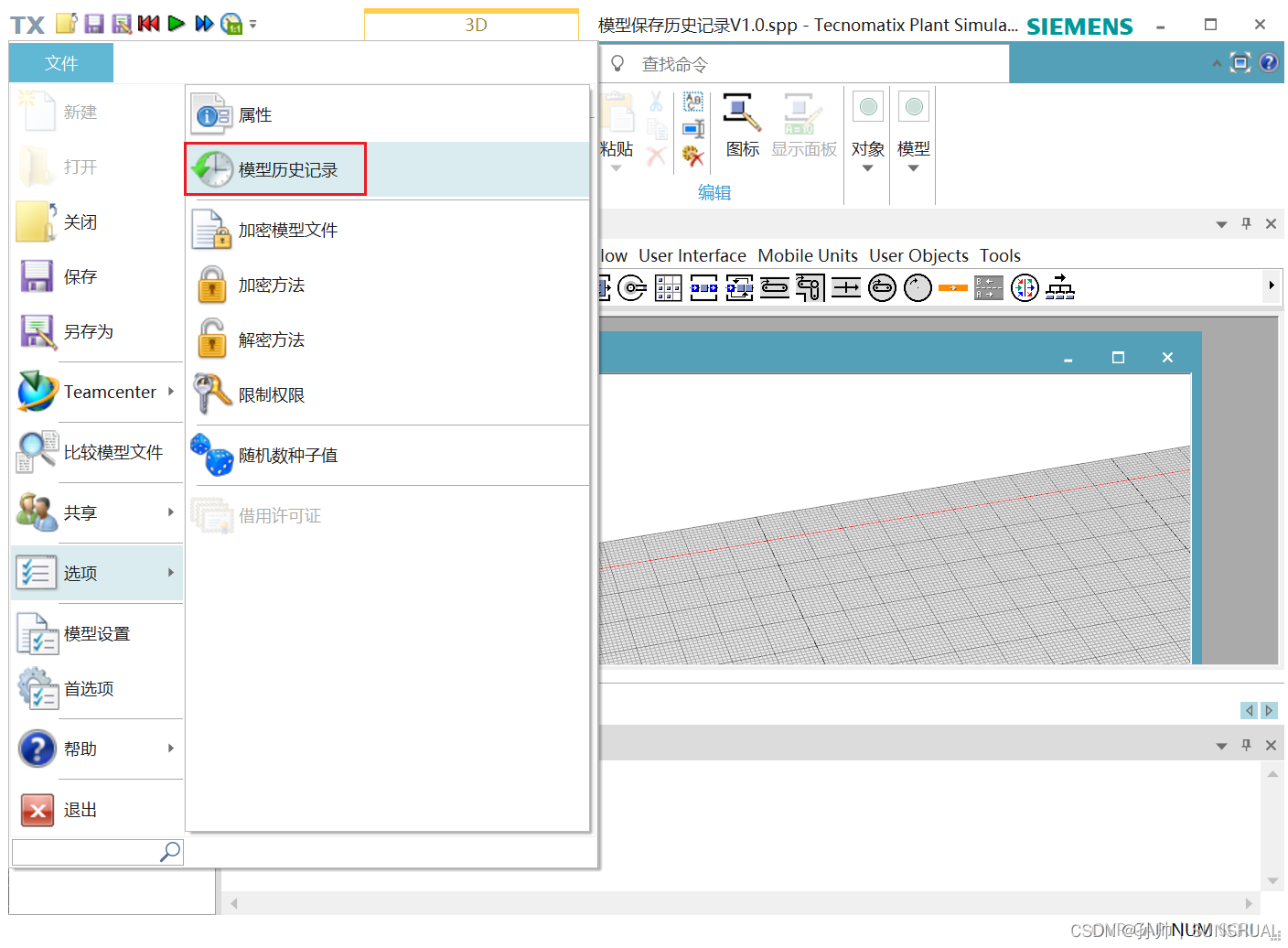
Task: Click the save quick-access icon
Action: (x=93, y=23)
